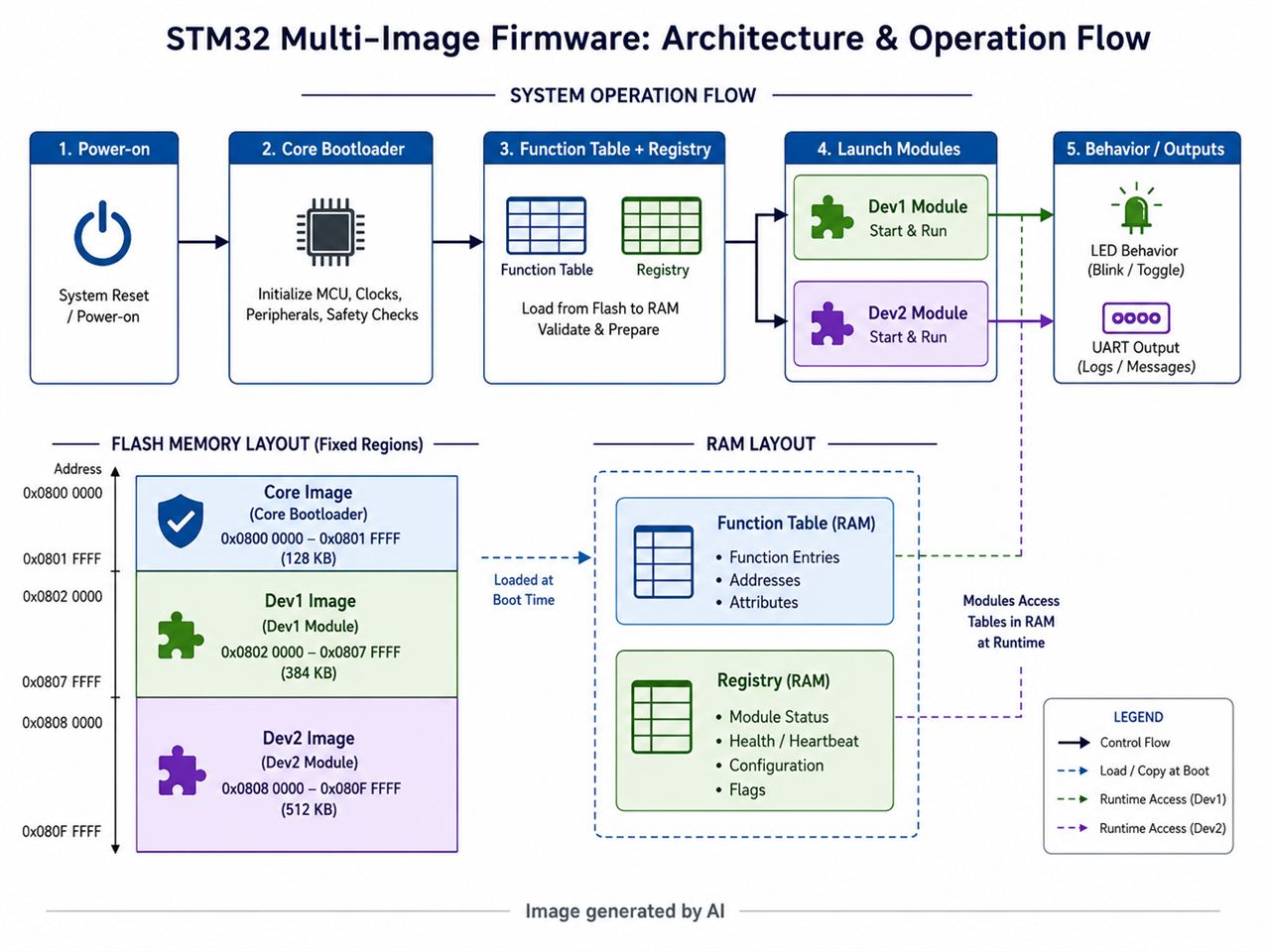
Task: Select 'Runtime Access (Dev2)' in the legend
Action: coord(1142,828)
